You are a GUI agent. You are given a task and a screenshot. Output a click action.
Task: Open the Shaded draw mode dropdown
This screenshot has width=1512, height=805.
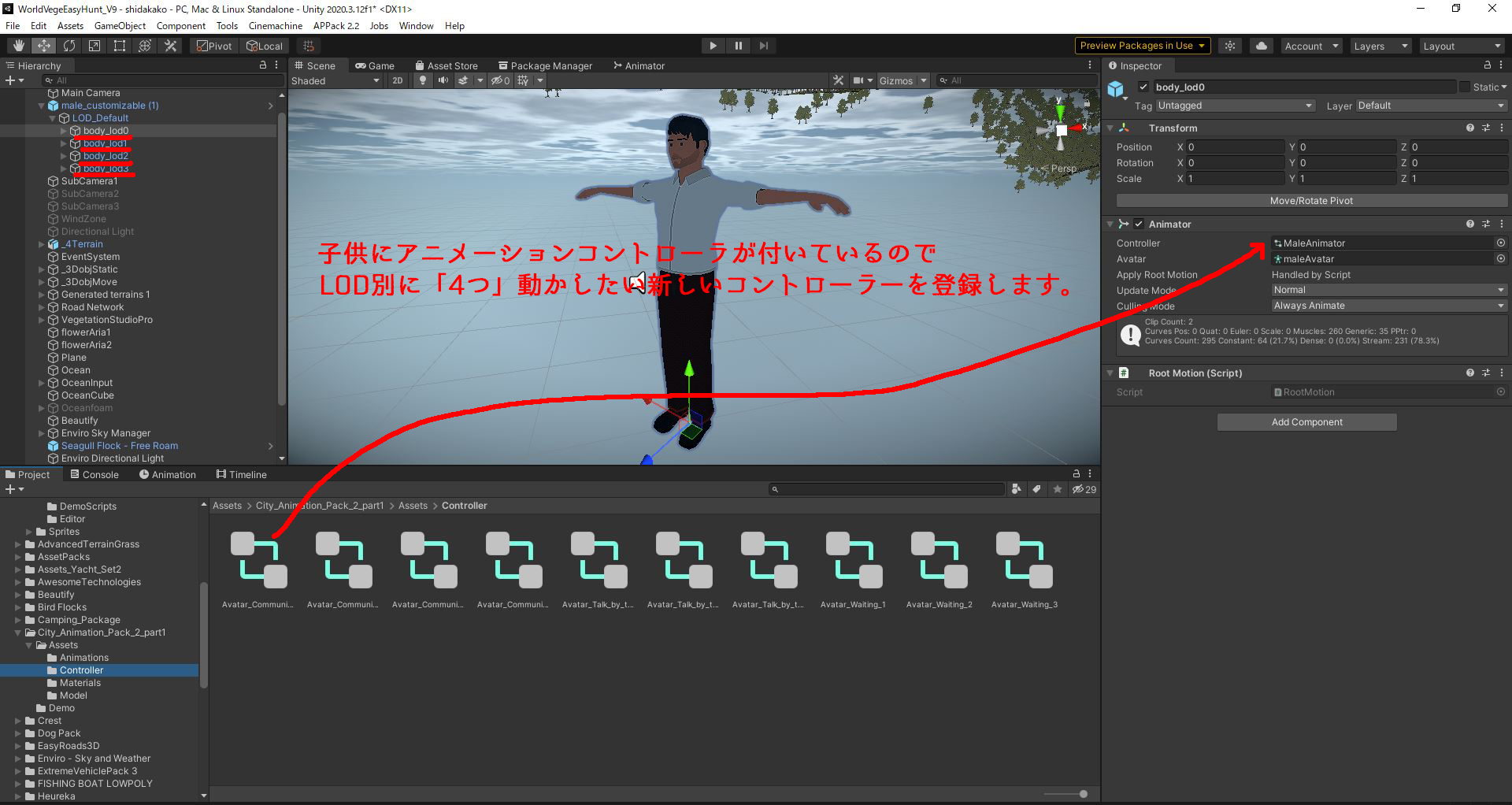click(335, 80)
